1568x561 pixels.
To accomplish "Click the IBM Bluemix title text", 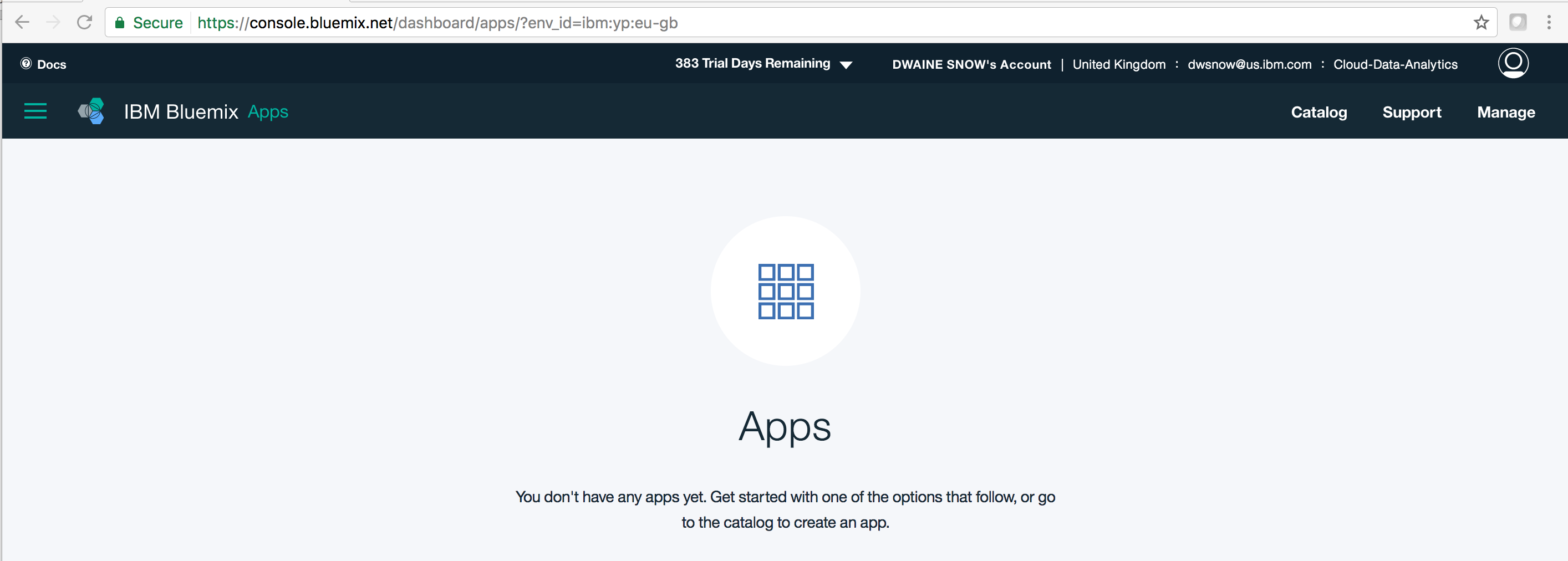I will (x=181, y=112).
